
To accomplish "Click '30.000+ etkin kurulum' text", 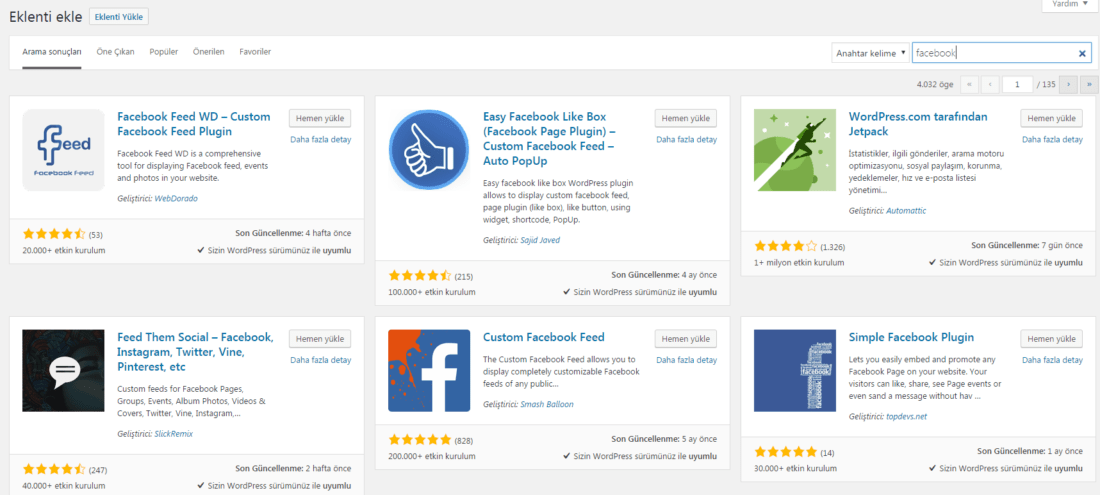I will pyautogui.click(x=796, y=468).
